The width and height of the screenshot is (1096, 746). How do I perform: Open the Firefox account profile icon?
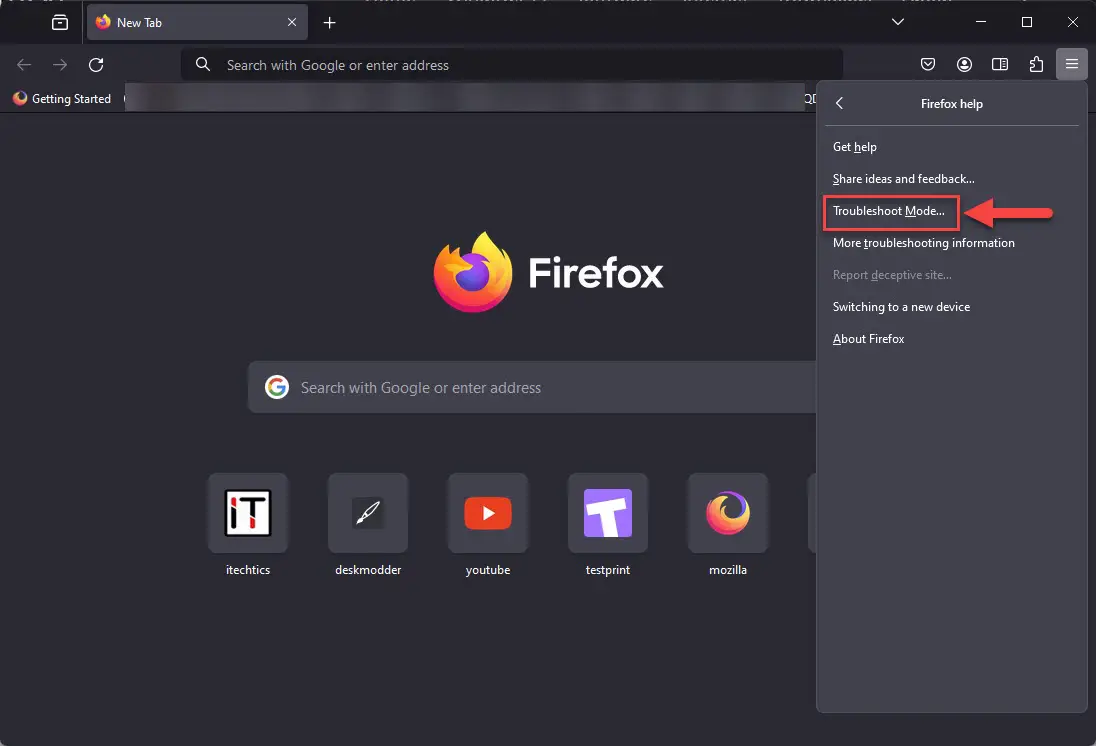(964, 64)
